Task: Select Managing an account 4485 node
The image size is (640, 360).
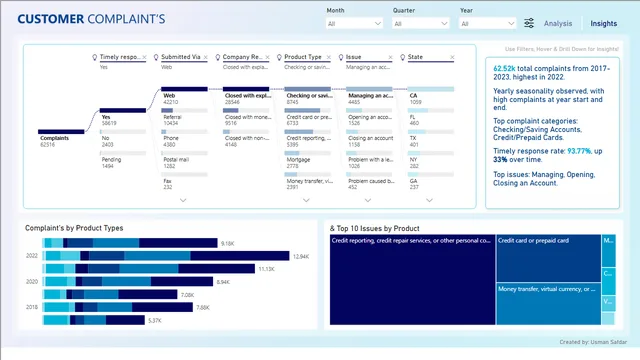Action: coord(369,96)
